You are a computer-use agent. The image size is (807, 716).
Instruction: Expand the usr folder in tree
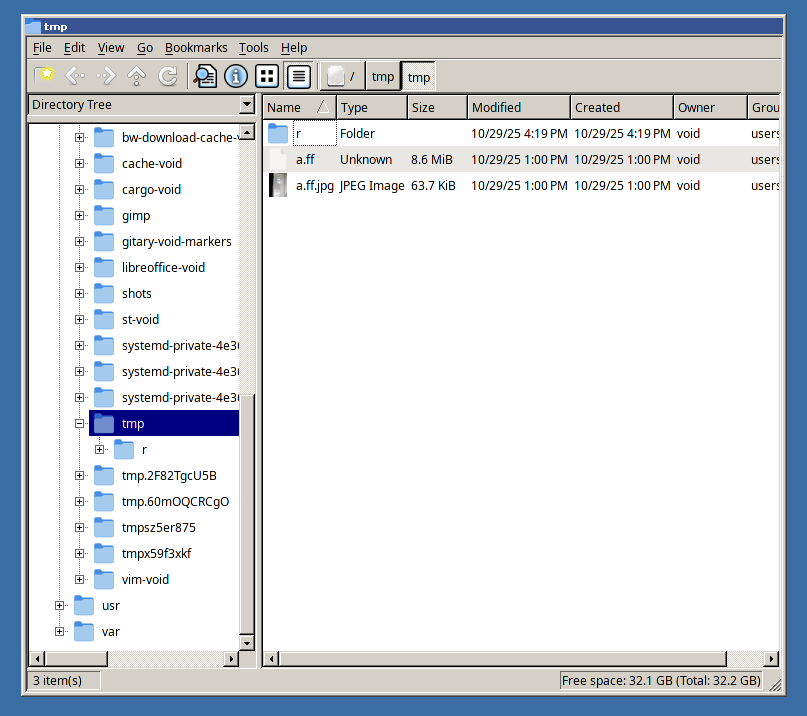(60, 606)
